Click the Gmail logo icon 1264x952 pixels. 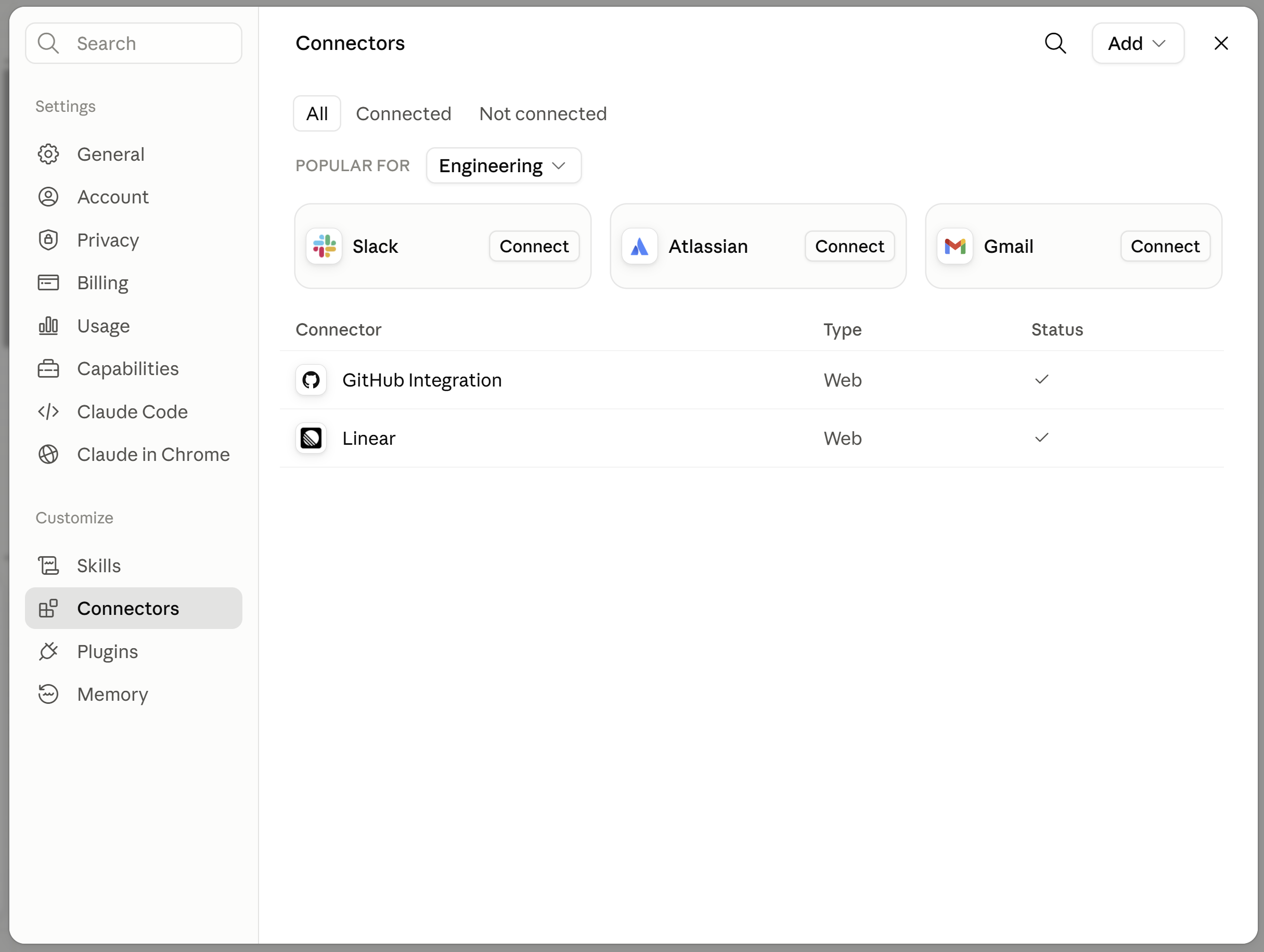(x=955, y=246)
